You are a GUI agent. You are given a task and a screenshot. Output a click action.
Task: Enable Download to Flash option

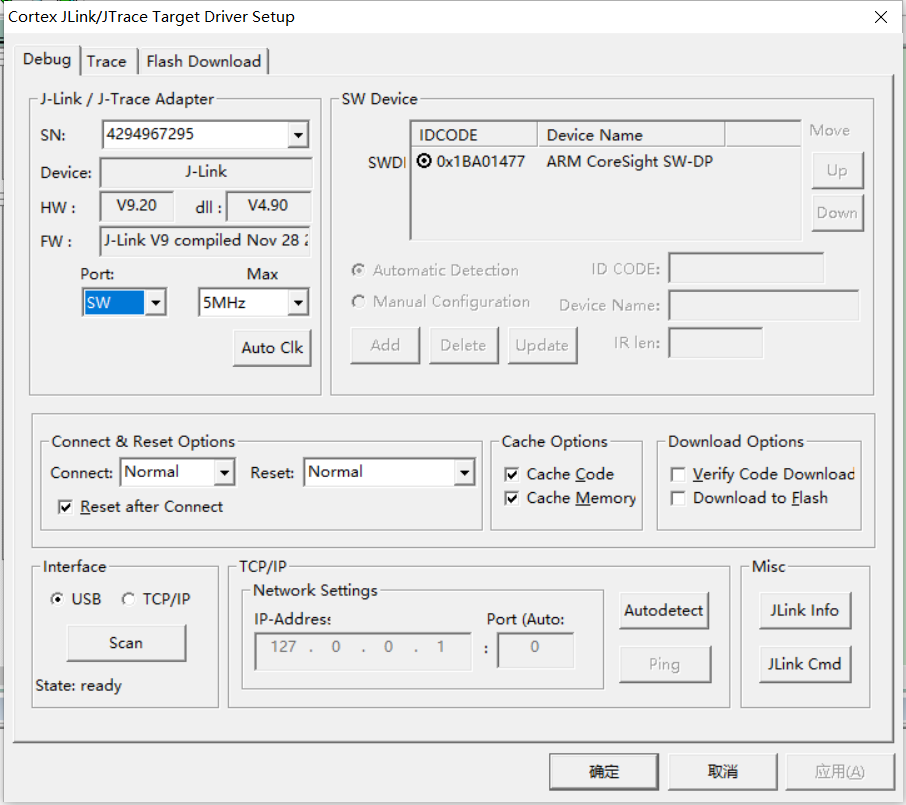pos(678,498)
